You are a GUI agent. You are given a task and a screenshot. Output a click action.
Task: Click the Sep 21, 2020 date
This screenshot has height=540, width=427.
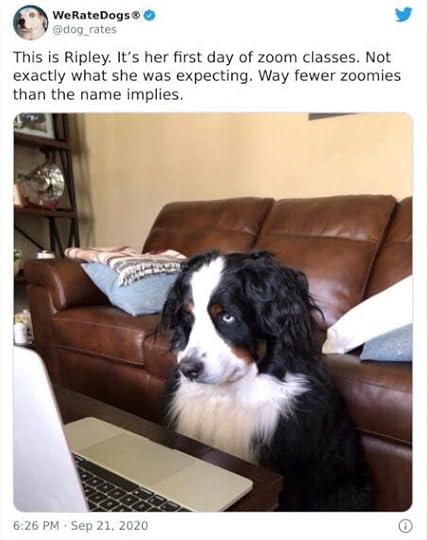coord(110,526)
